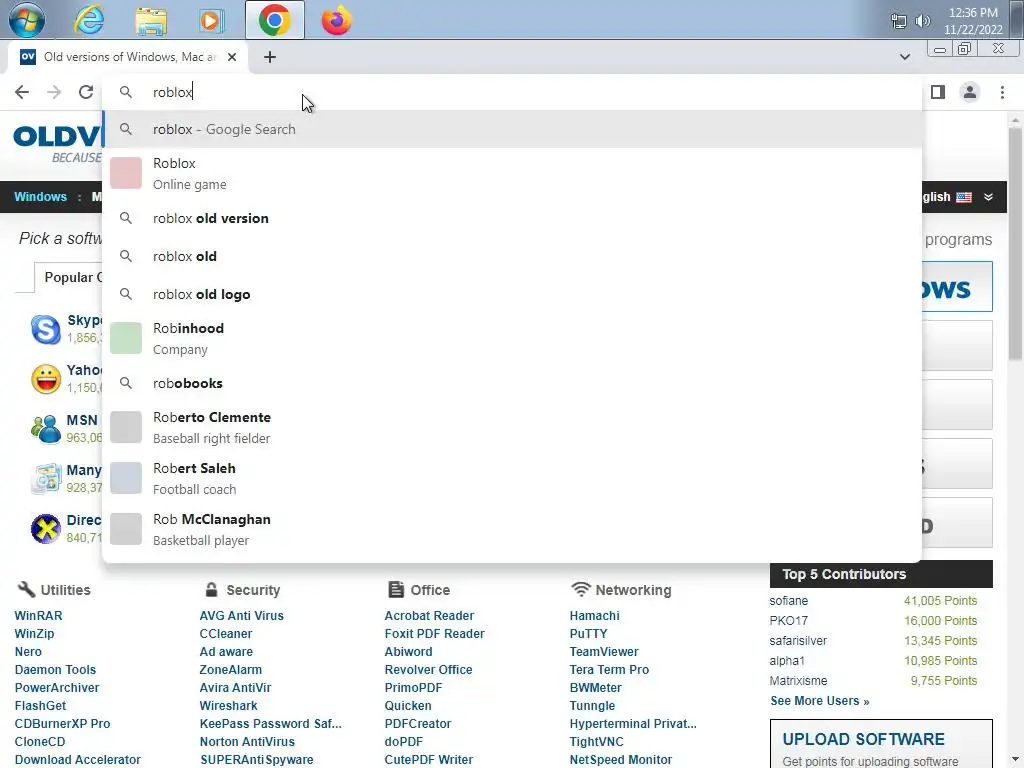1024x768 pixels.
Task: Click the Utilities wrench icon
Action: pyautogui.click(x=26, y=589)
